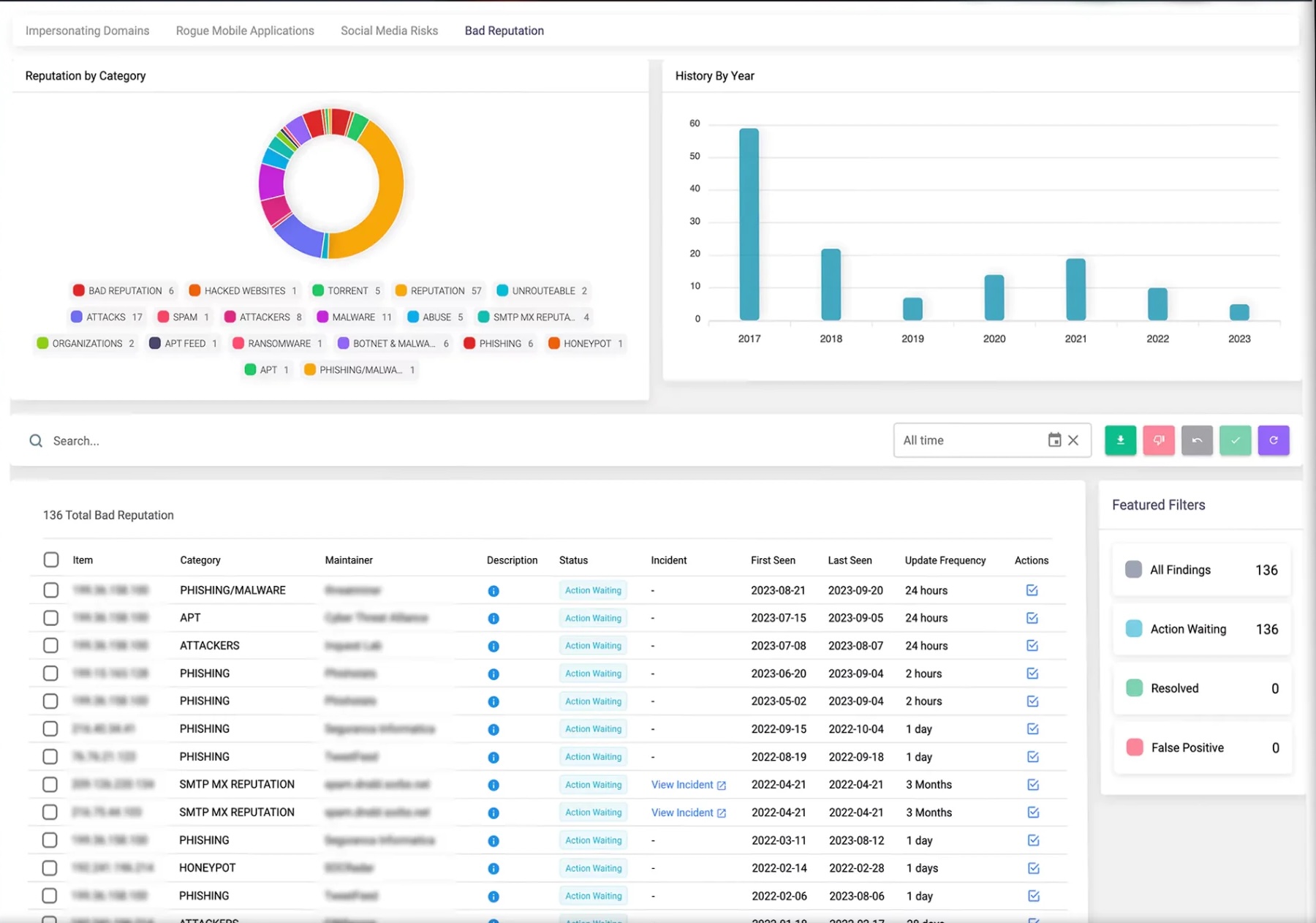This screenshot has width=1316, height=923.
Task: Check the PHISHING row first seen 2023-05-02
Action: coord(51,701)
